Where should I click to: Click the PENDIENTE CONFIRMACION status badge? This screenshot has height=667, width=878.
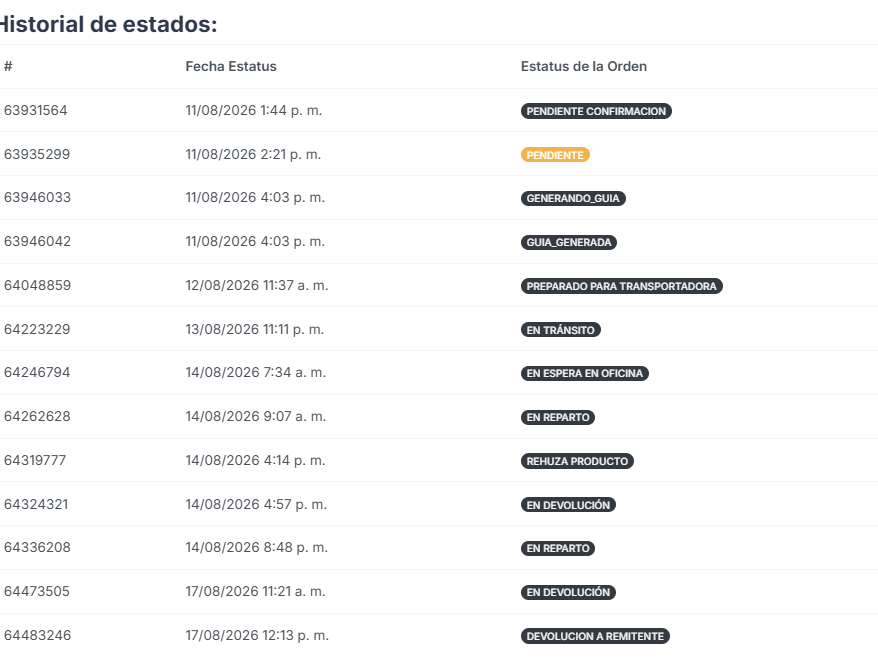(x=596, y=111)
